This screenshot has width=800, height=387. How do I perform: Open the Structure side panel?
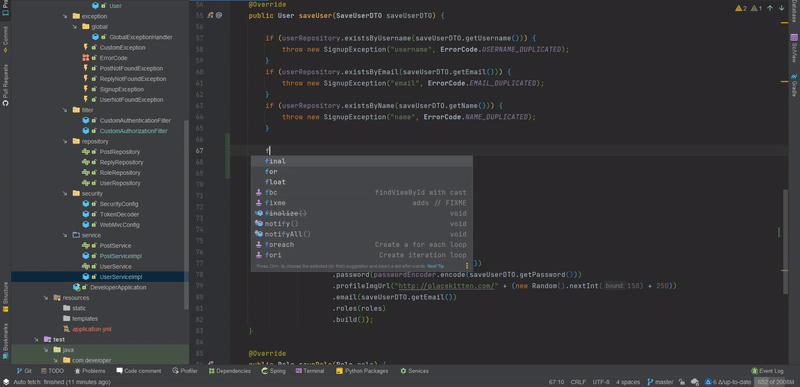pos(5,297)
